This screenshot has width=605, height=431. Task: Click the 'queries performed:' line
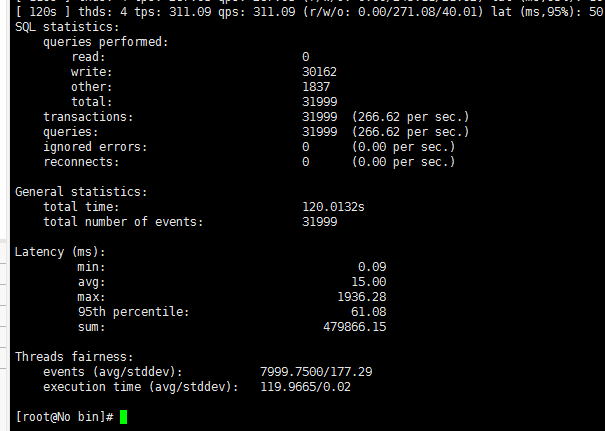[106, 42]
